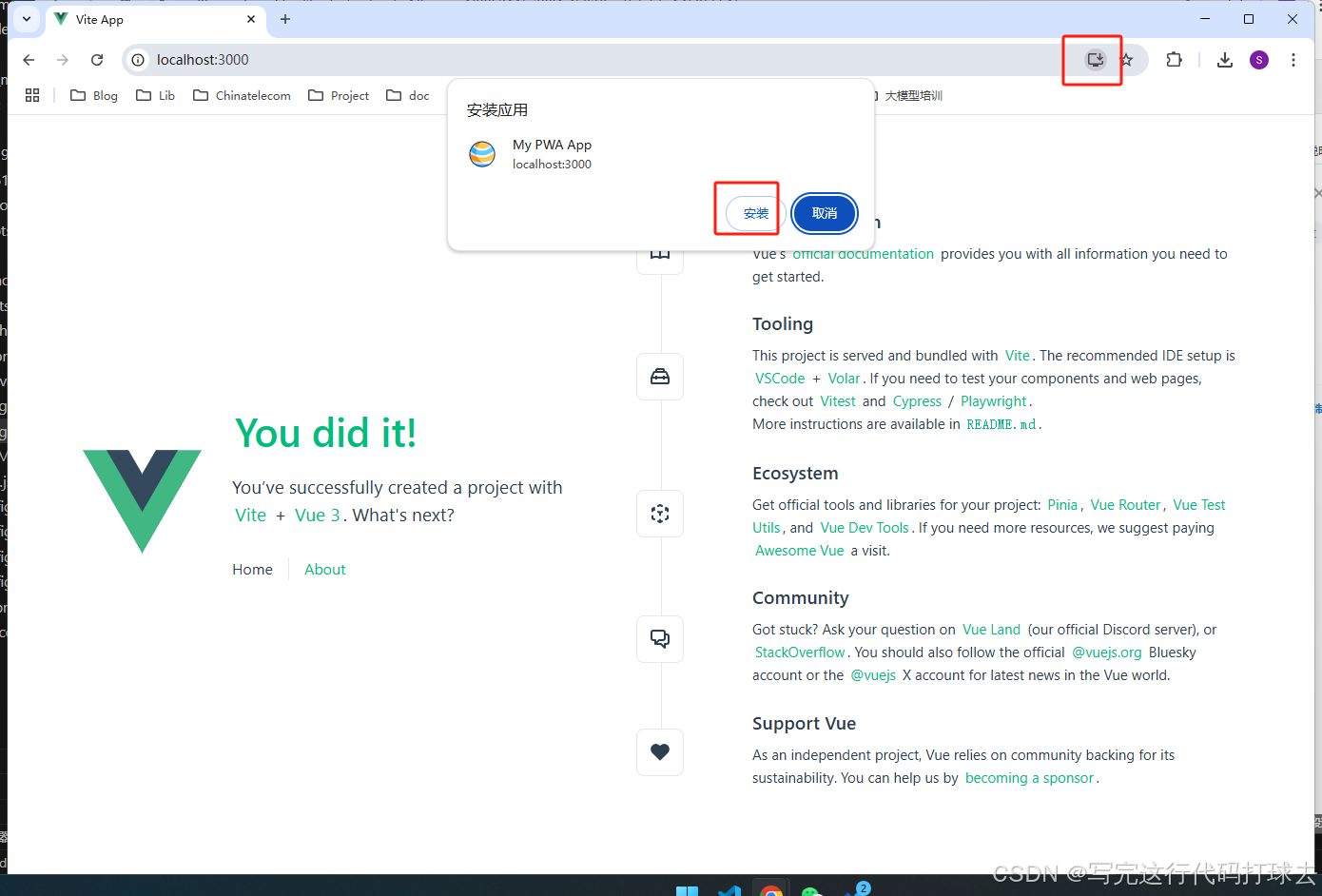Open the tab search chevron at top left
Image resolution: width=1322 pixels, height=896 pixels.
pos(26,19)
